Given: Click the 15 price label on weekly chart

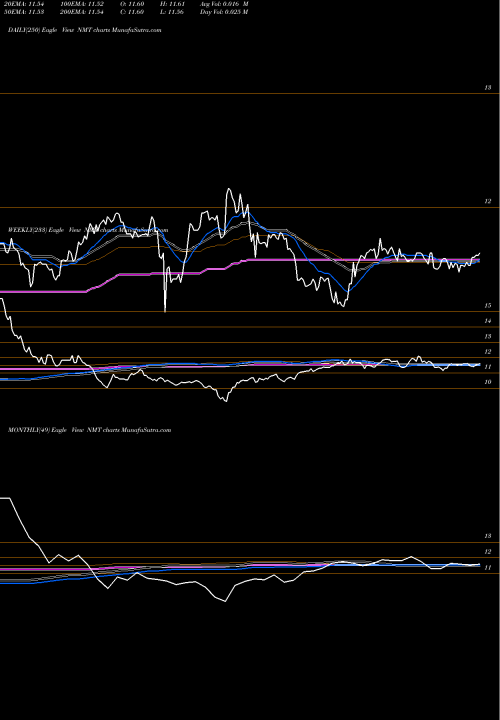Looking at the screenshot, I should [x=488, y=305].
